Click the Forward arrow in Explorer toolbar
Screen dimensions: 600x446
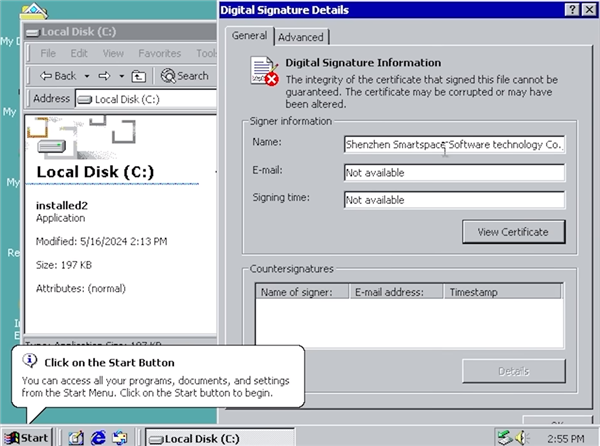(104, 76)
